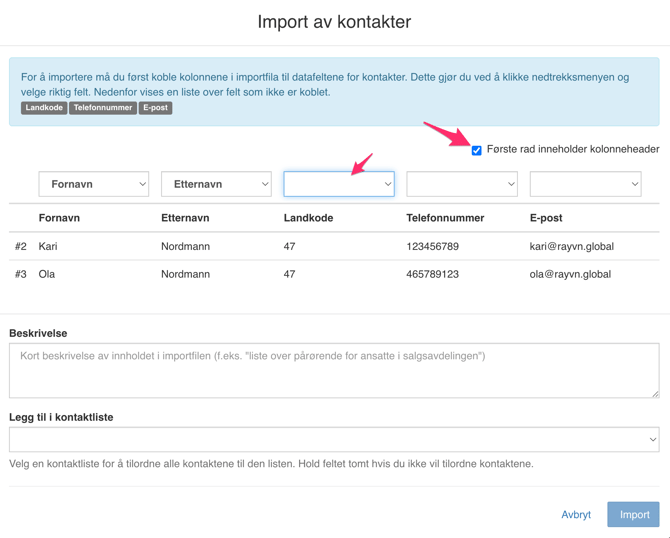The height and width of the screenshot is (538, 670).
Task: Click the ola@rayvn.global email cell
Action: (570, 274)
